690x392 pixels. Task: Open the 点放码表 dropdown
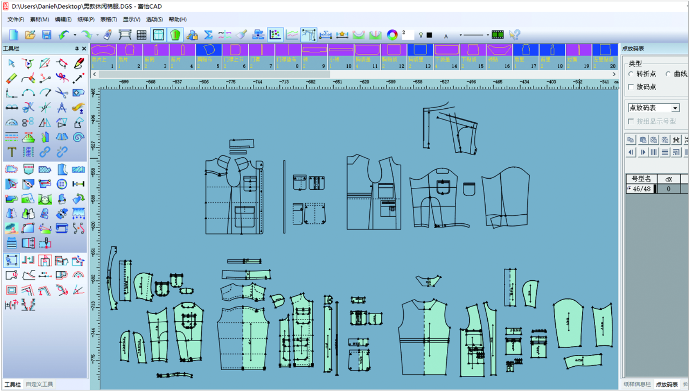653,108
